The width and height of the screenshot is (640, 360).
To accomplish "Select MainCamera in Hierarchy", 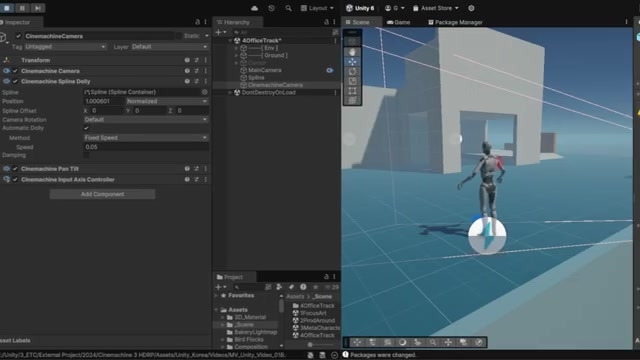I will point(264,70).
